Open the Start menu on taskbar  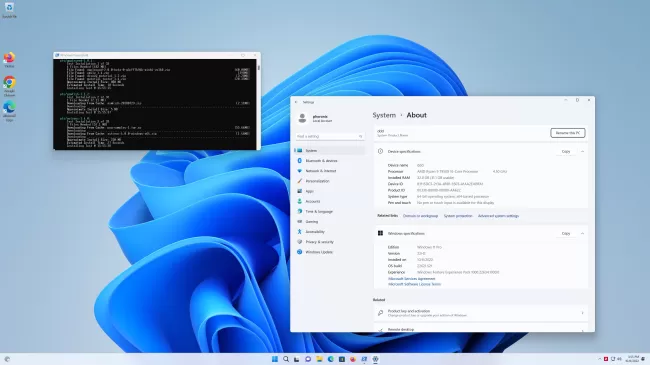click(x=274, y=359)
